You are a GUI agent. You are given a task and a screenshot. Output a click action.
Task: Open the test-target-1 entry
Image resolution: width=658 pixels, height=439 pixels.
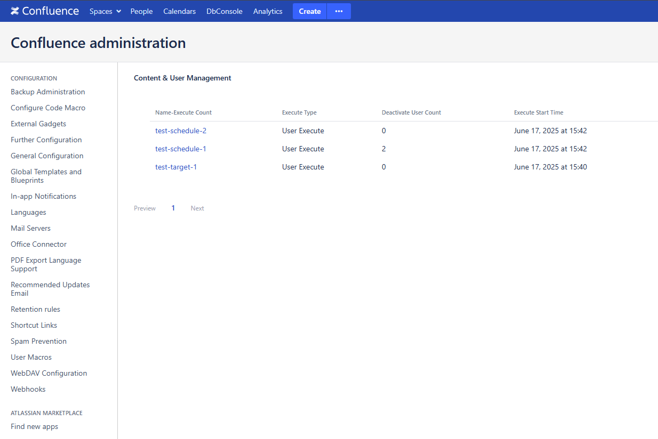click(176, 167)
